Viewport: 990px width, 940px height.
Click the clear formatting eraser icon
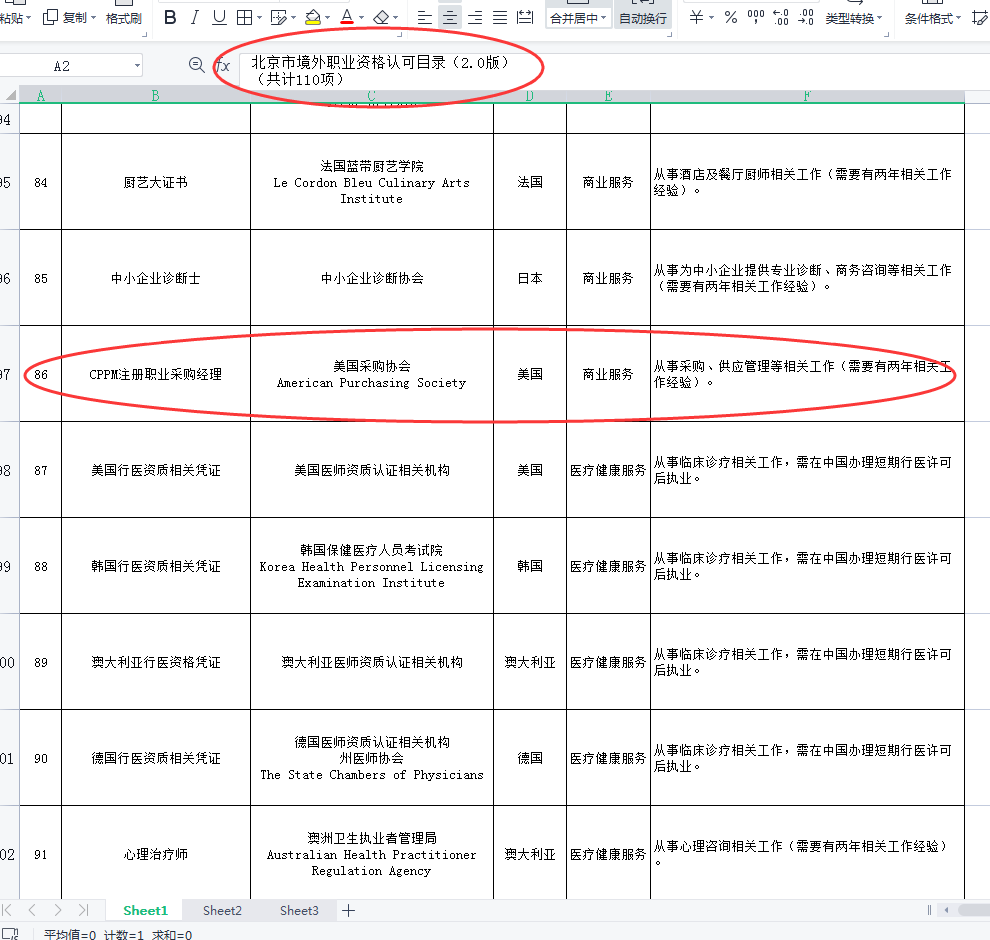coord(380,17)
